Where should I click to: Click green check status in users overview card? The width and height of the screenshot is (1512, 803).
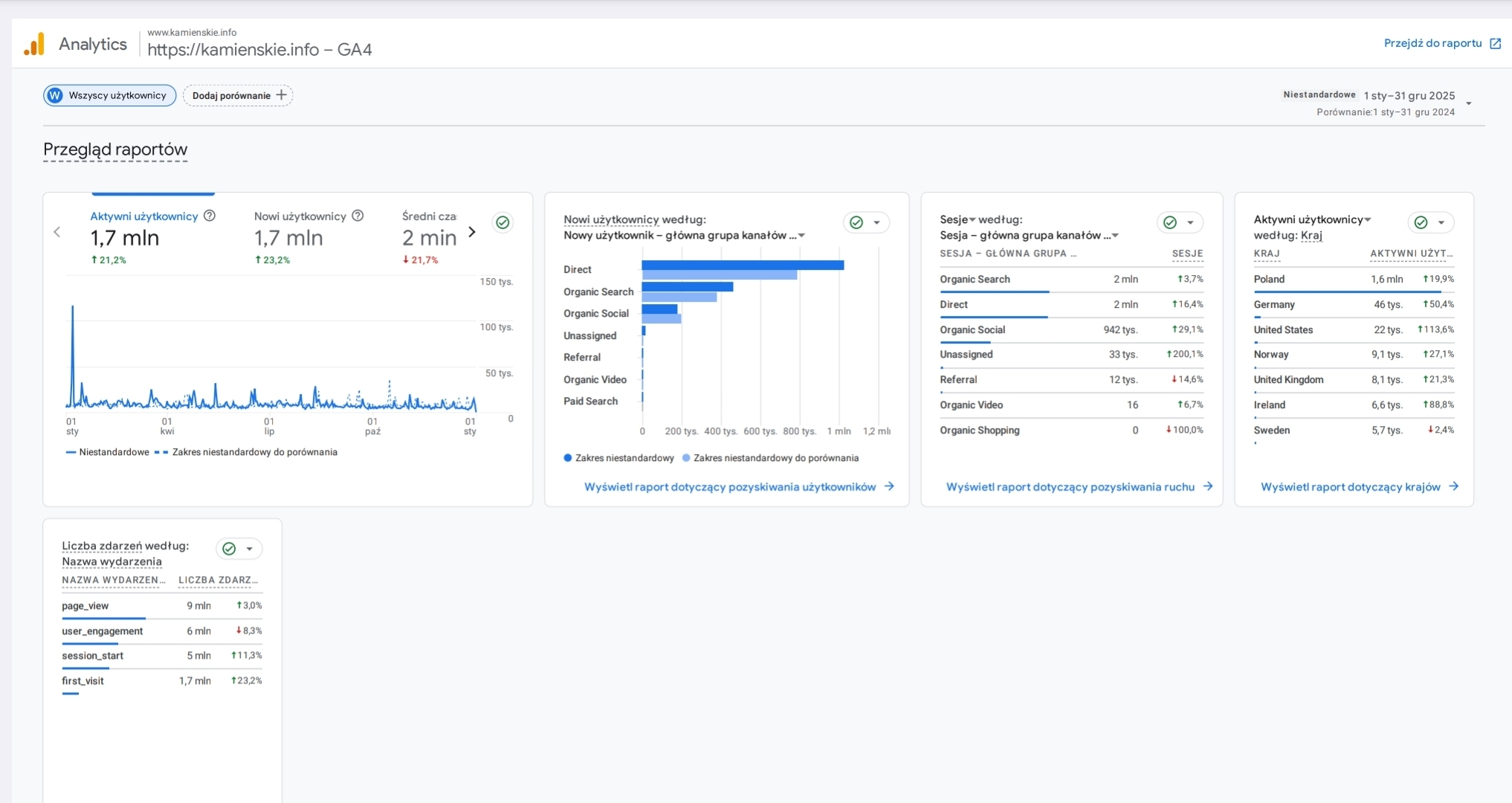[x=503, y=222]
